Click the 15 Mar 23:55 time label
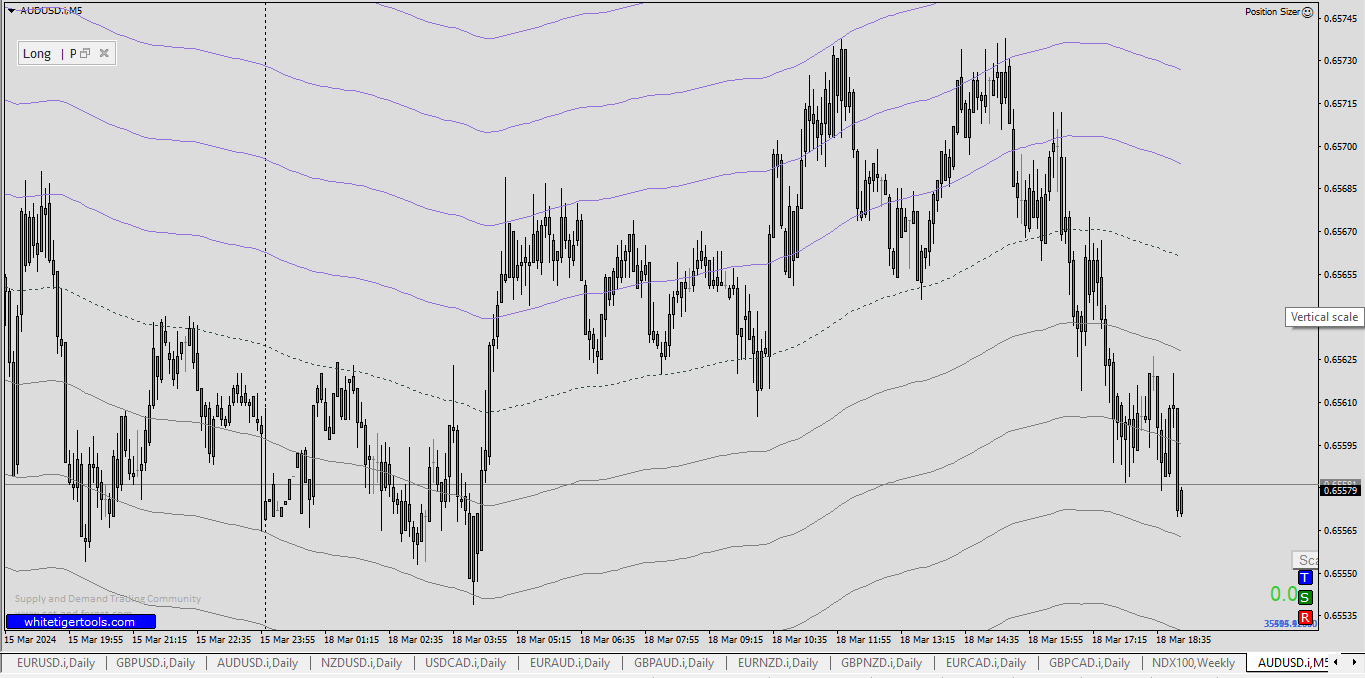Viewport: 1365px width, 678px height. point(290,639)
